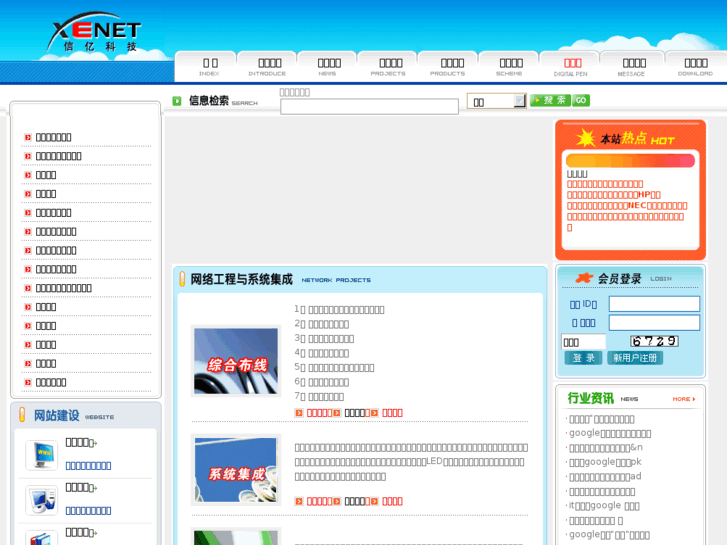Screen dimensions: 727x545
Task: Open the INDEX navigation tab
Action: click(x=210, y=67)
